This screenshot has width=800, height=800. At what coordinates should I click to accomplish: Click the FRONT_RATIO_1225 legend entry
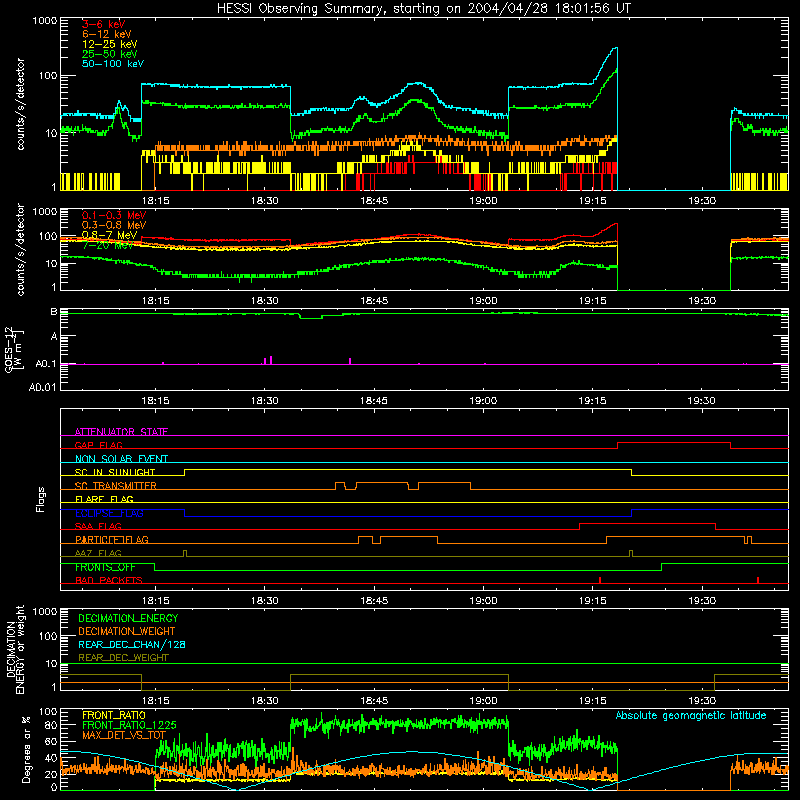coord(129,725)
